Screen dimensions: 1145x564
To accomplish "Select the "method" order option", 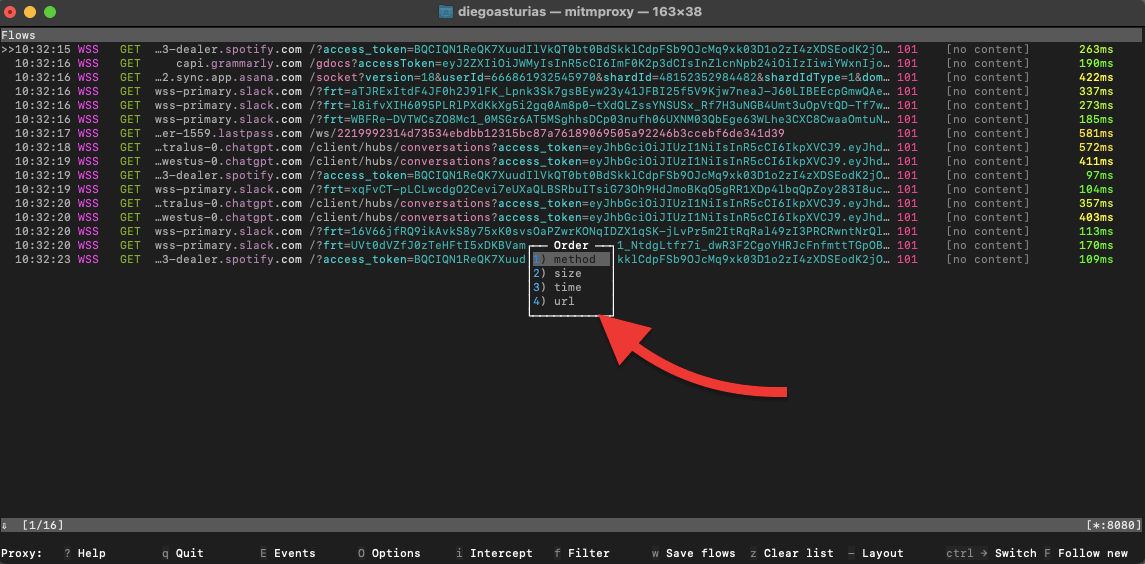I will [571, 259].
